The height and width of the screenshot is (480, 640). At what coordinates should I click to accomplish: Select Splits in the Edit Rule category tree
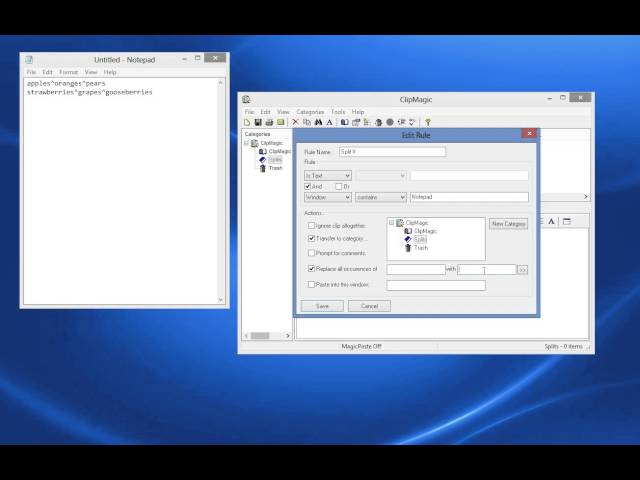[420, 240]
